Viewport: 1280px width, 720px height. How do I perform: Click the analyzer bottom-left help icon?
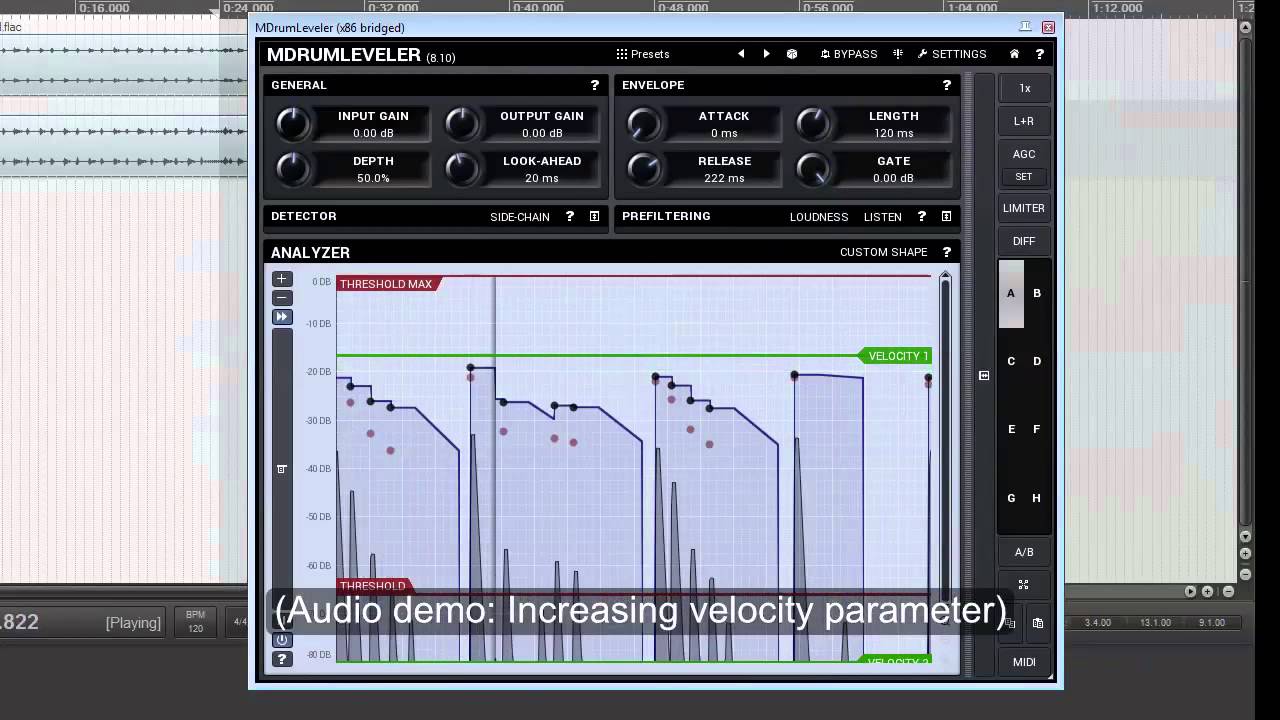coord(282,659)
